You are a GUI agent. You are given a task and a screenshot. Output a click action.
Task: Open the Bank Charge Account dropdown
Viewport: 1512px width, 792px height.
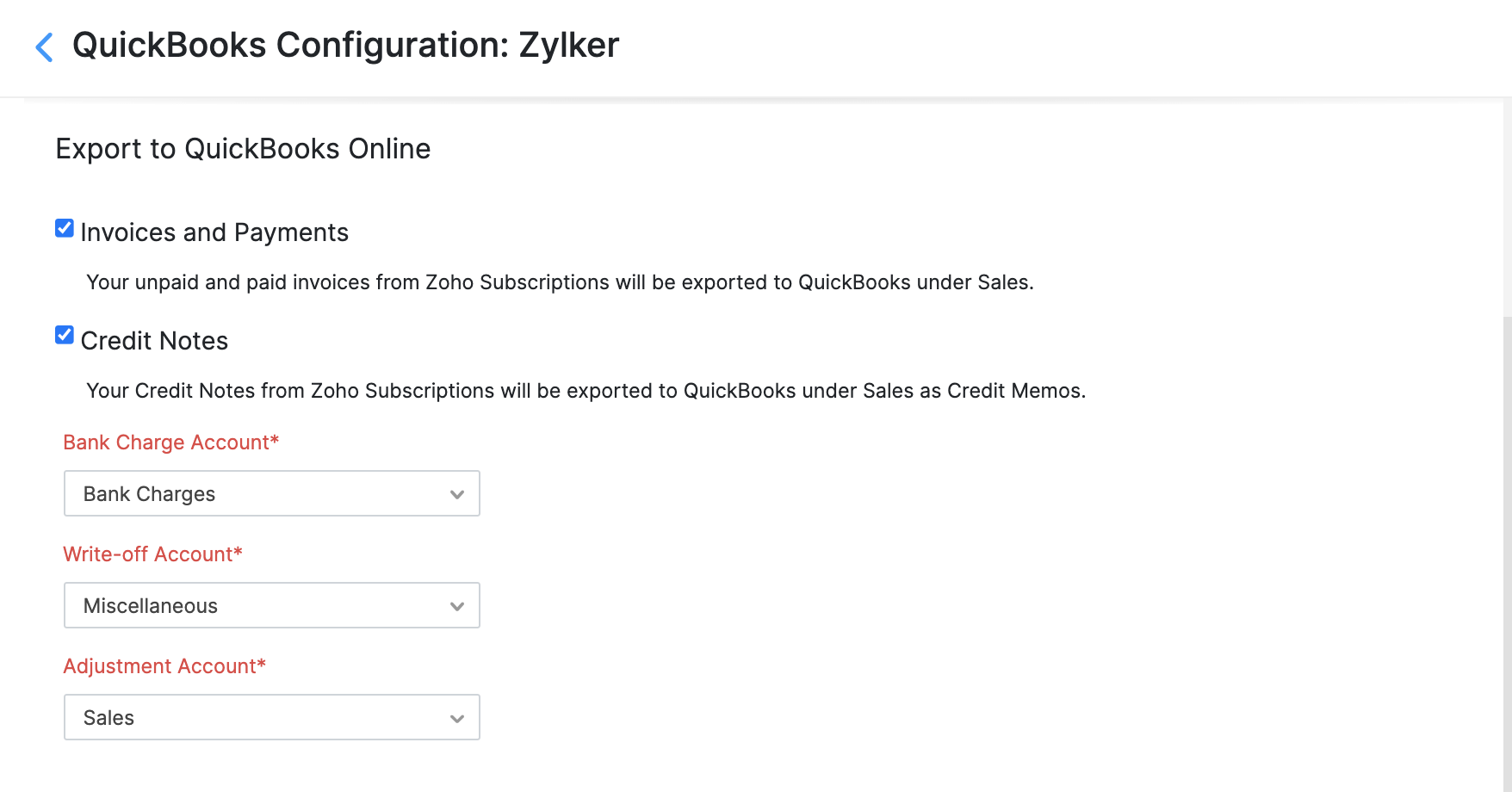pyautogui.click(x=271, y=493)
